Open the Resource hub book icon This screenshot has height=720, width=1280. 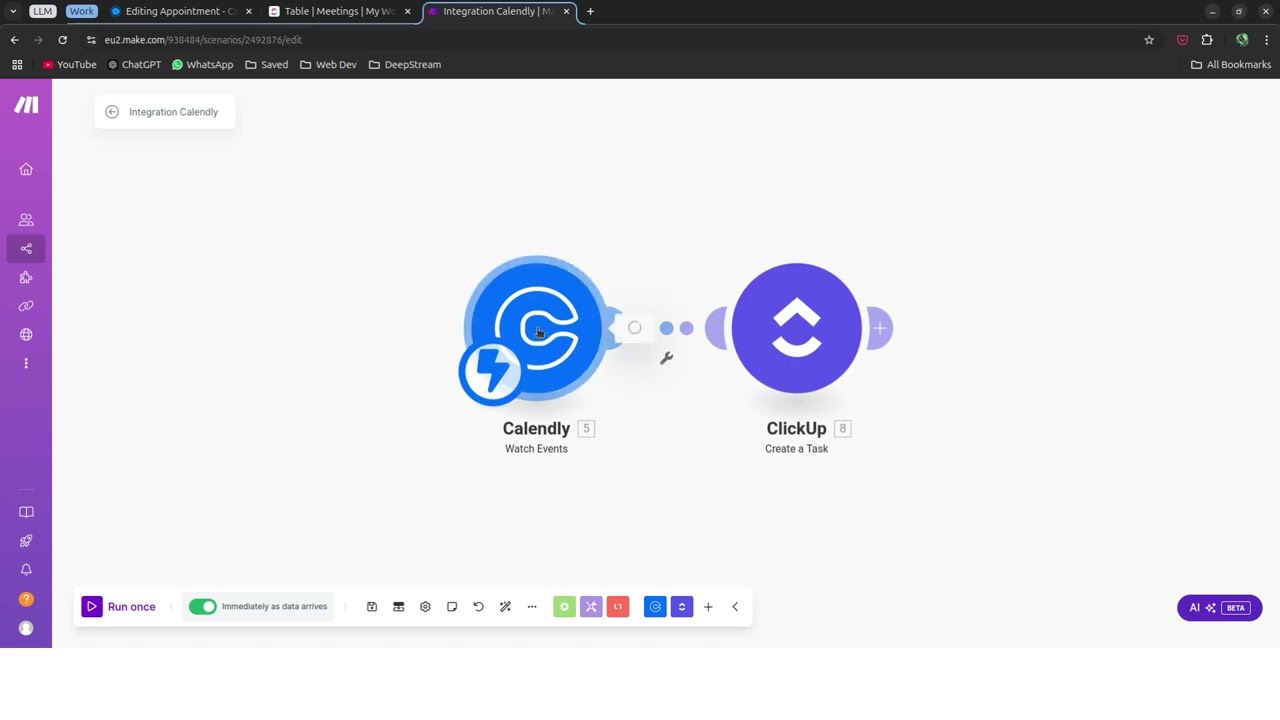pyautogui.click(x=26, y=512)
